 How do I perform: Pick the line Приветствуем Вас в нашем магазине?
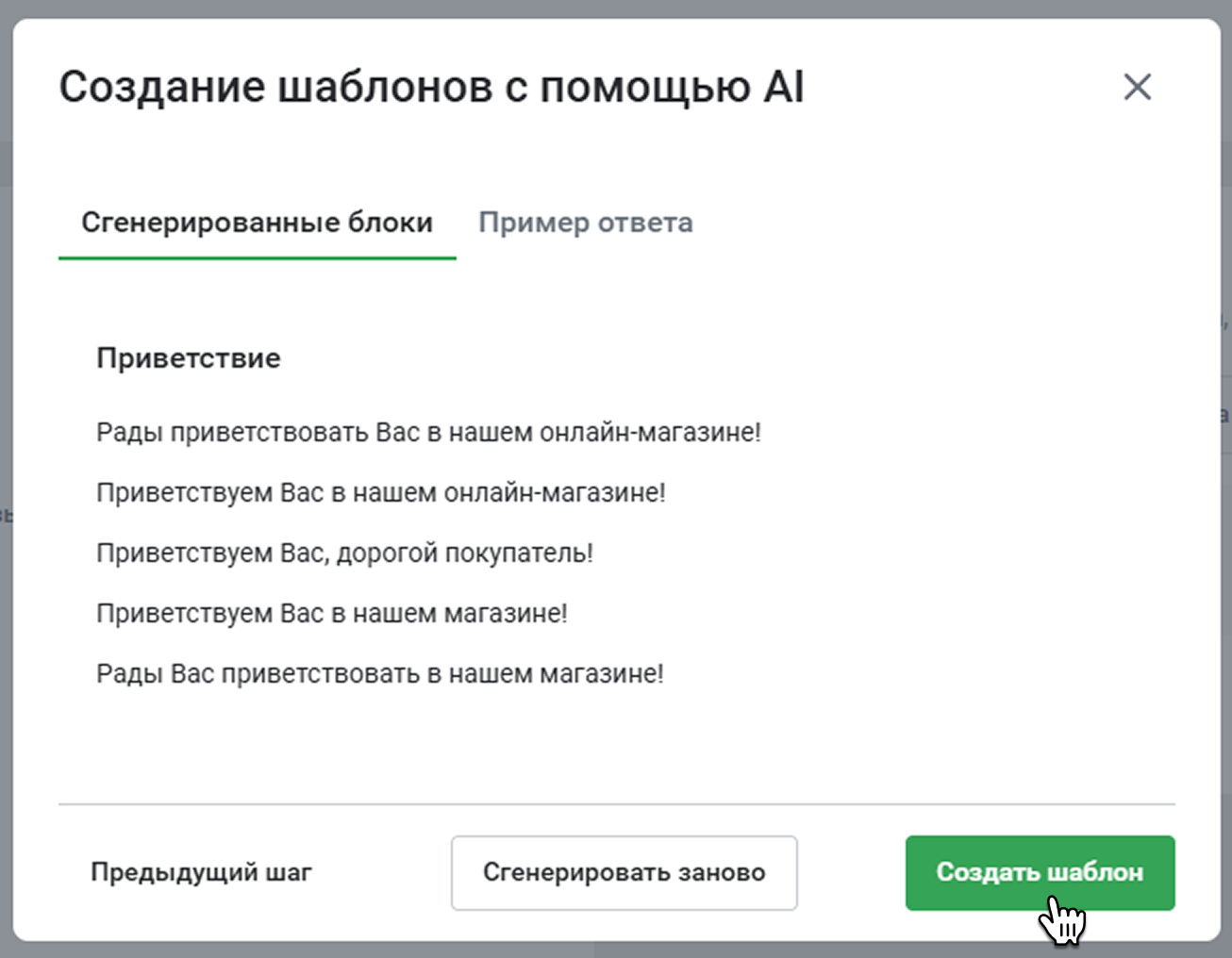332,614
